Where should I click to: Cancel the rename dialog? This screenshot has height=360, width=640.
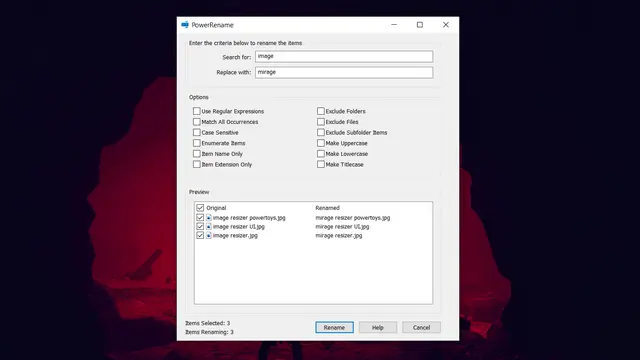[x=421, y=327]
